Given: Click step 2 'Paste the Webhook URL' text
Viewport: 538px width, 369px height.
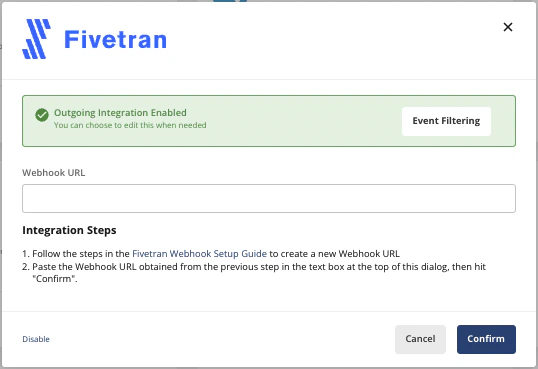Looking at the screenshot, I should click(x=259, y=273).
